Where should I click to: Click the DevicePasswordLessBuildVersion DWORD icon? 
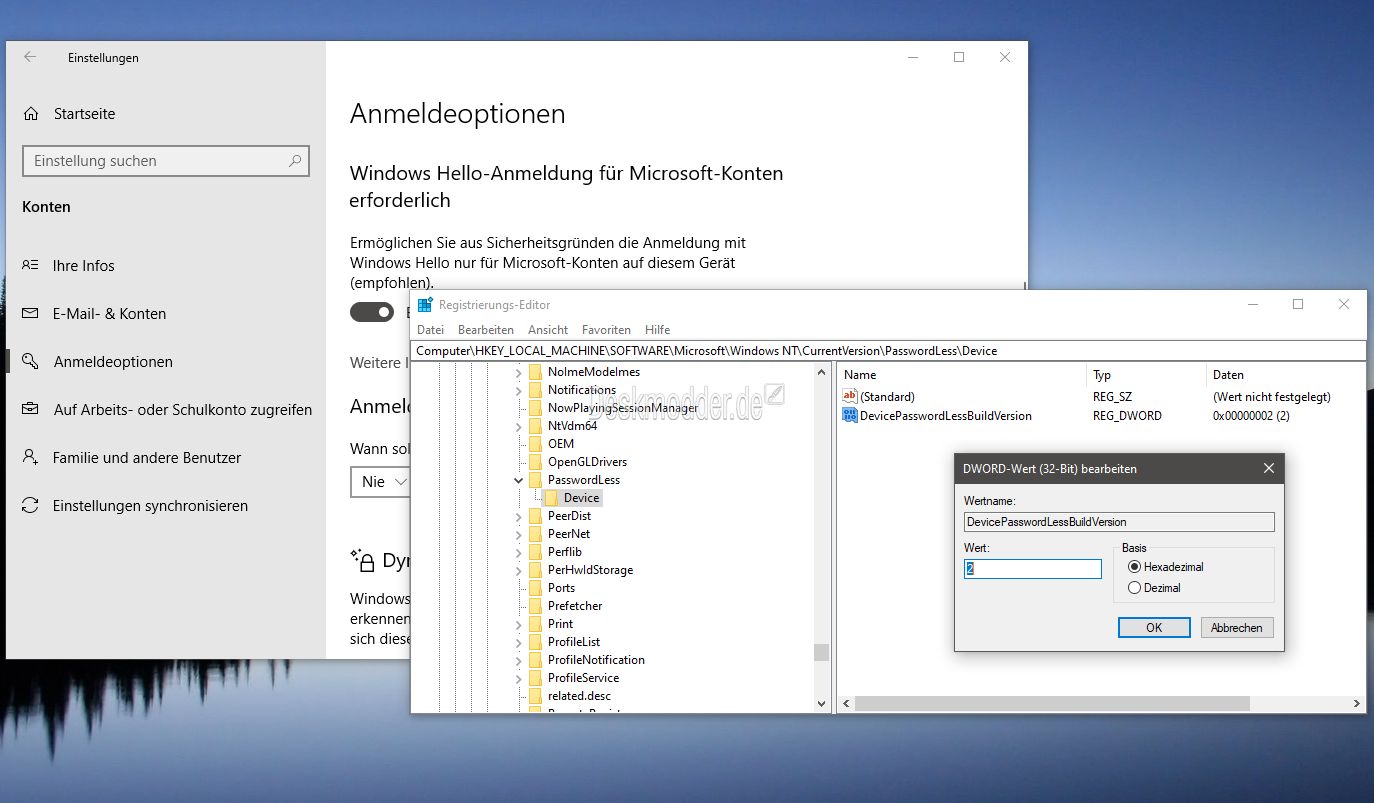[851, 415]
